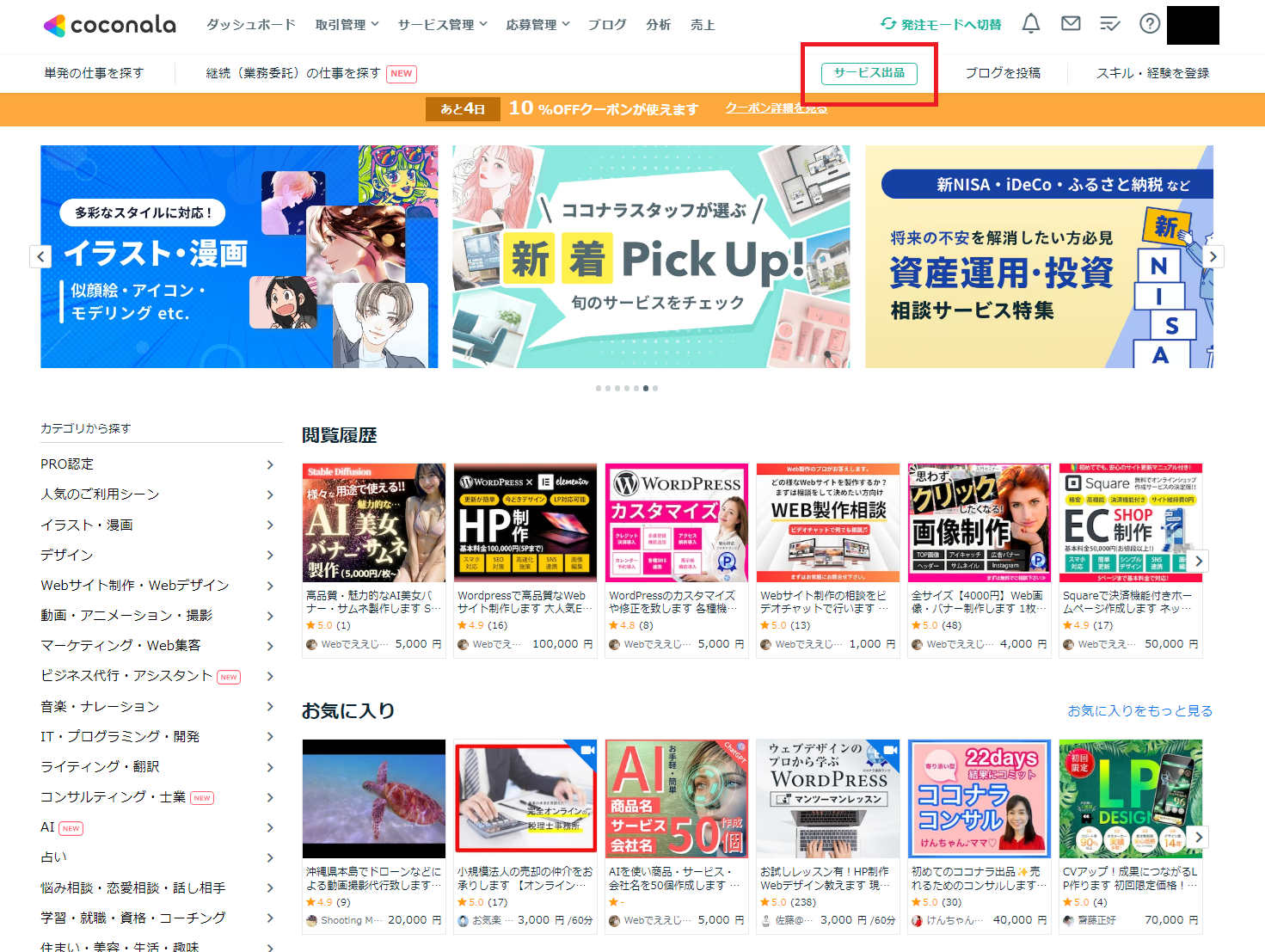Open the notifications bell
The width and height of the screenshot is (1265, 952).
1031,24
